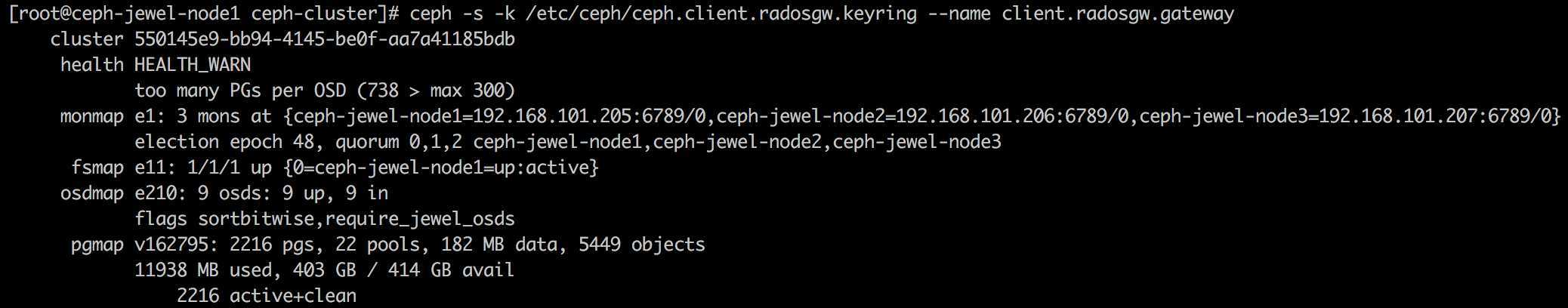
Task: Click the up:active MDS state text
Action: (x=542, y=168)
